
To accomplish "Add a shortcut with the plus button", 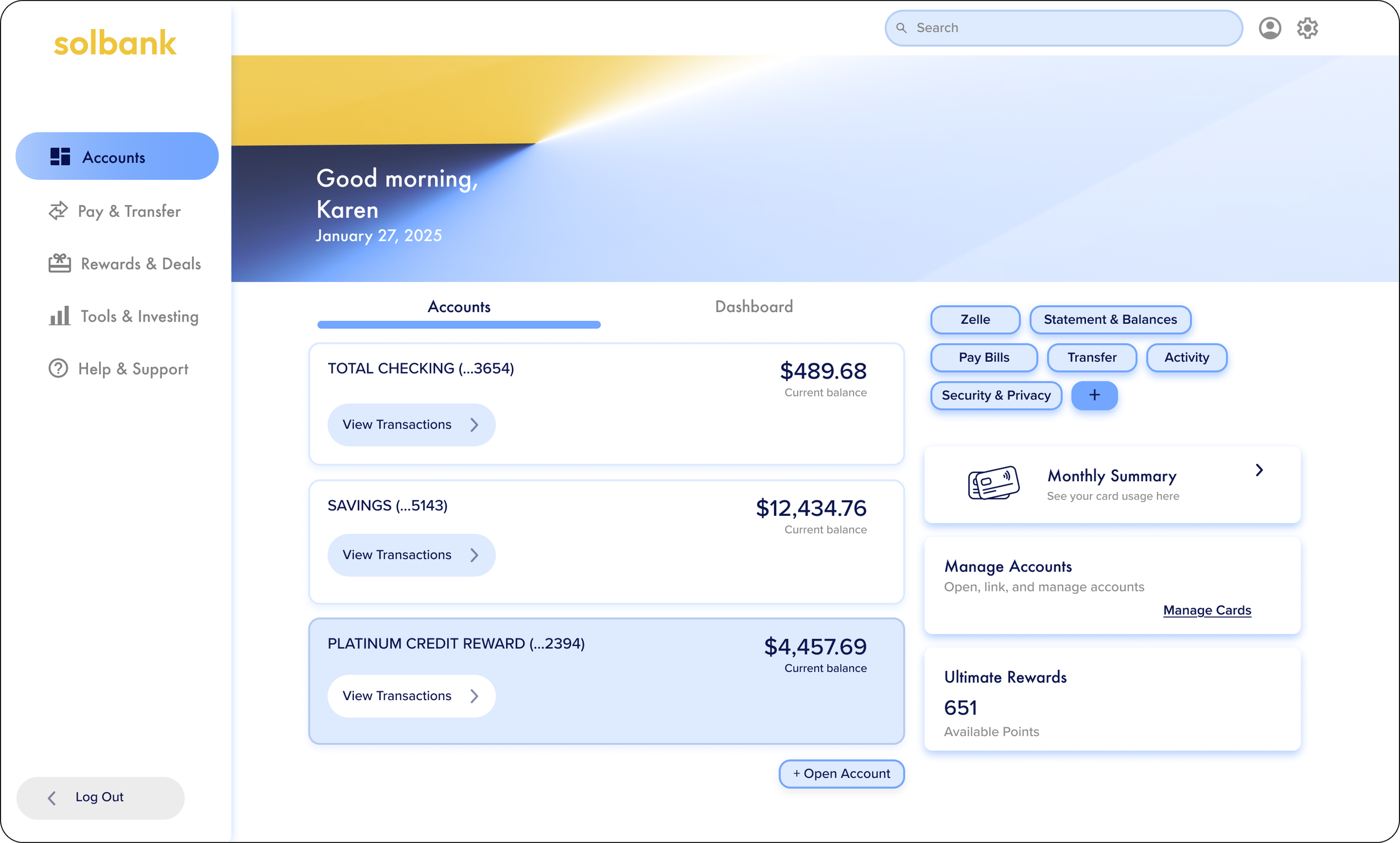I will (1094, 395).
